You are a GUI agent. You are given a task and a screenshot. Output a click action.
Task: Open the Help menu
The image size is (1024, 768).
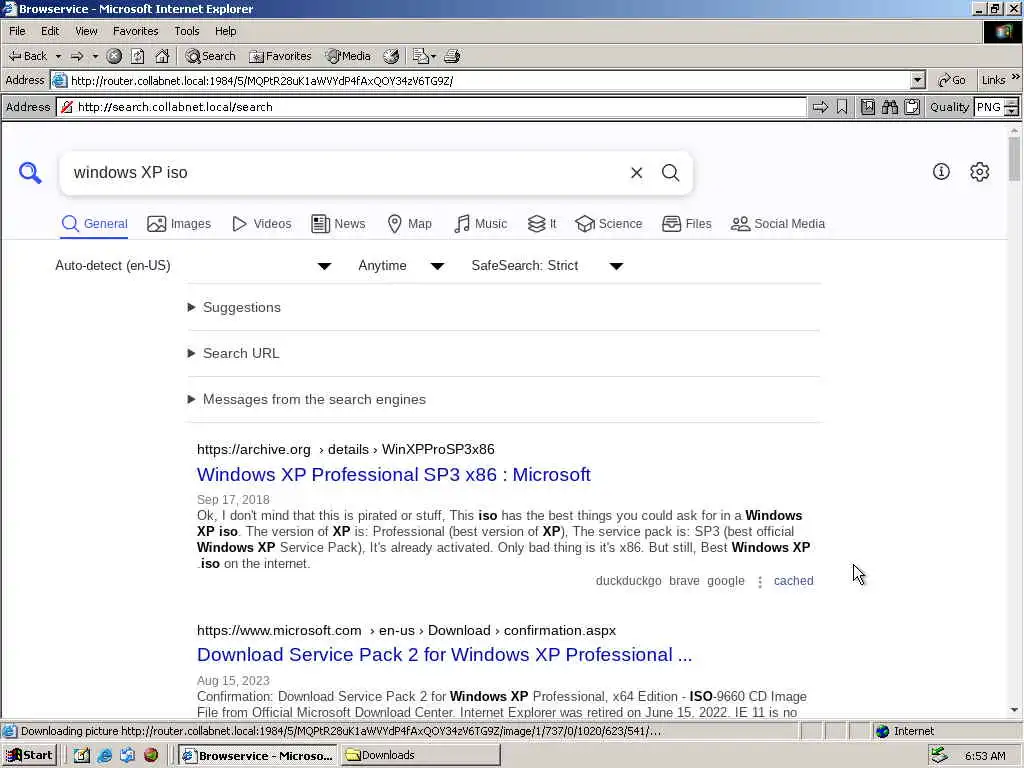(225, 31)
